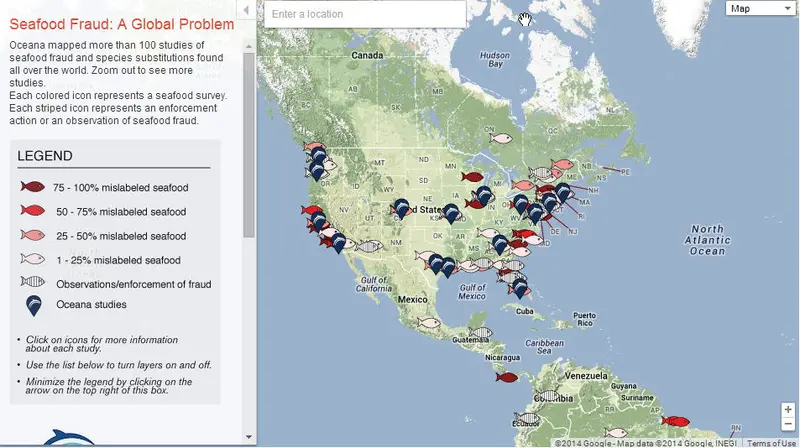Viewport: 800px width, 448px height.
Task: Click the 1 - 25% mislabeled seafood legend entry
Action: [x=101, y=260]
